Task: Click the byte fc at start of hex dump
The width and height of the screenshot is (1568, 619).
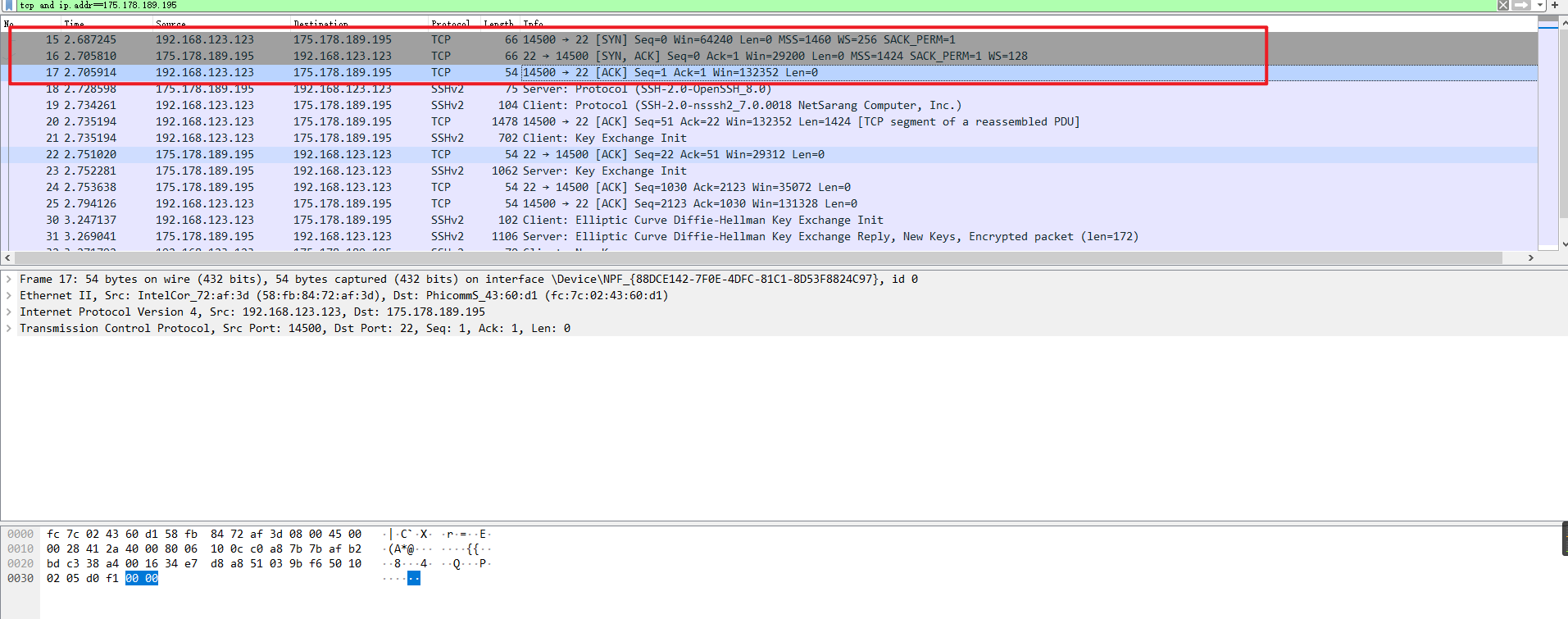Action: pyautogui.click(x=53, y=534)
